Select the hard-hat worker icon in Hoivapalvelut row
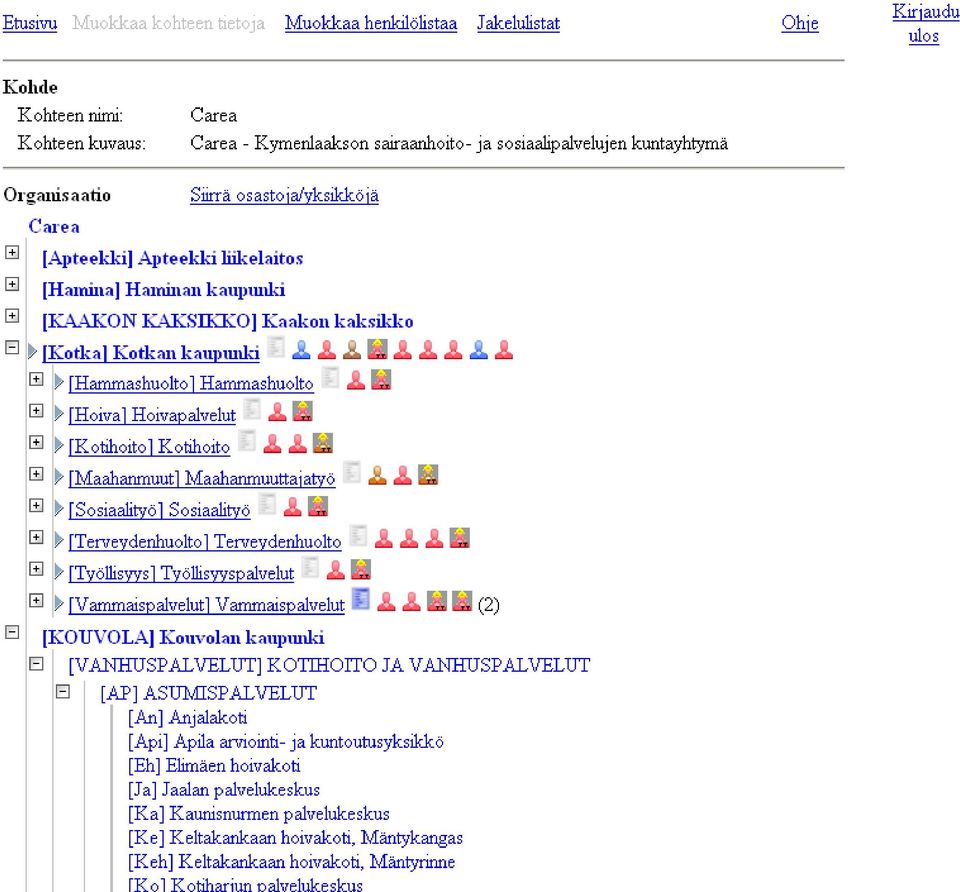This screenshot has width=960, height=892. (x=302, y=412)
